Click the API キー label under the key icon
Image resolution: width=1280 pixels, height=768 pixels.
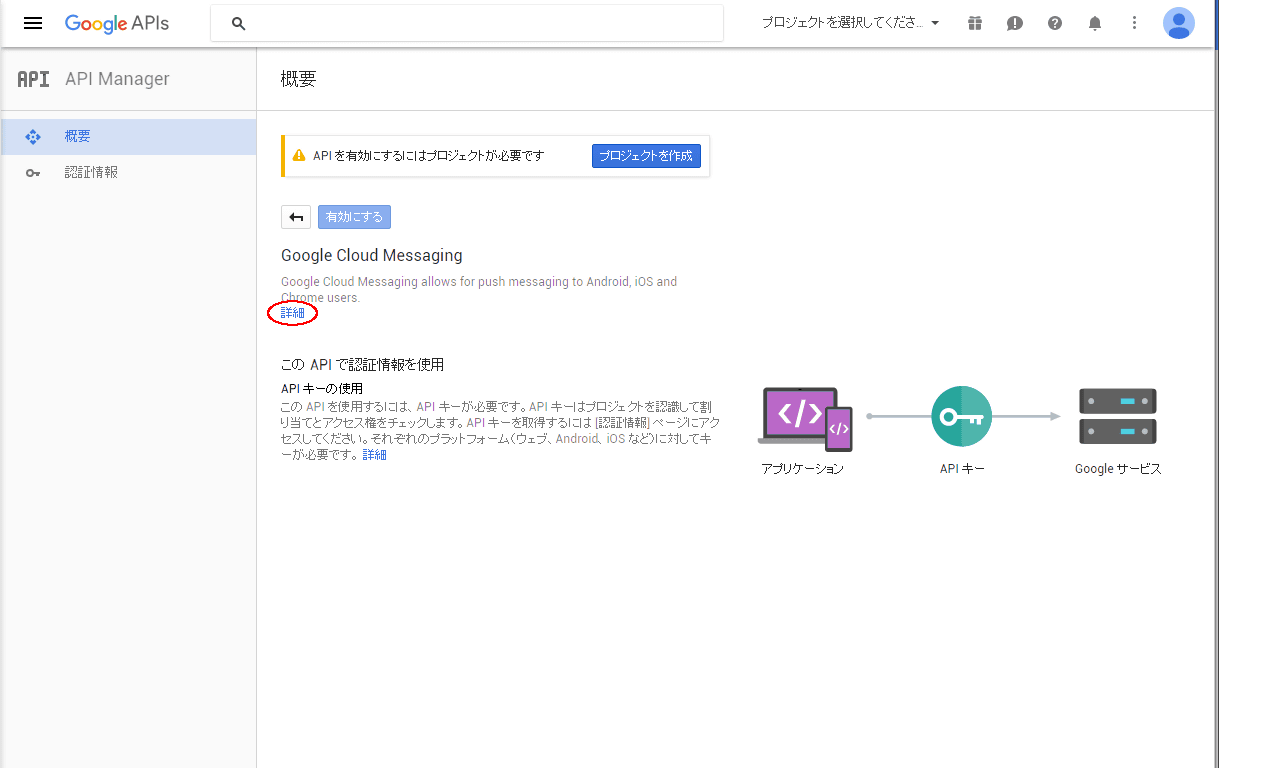pyautogui.click(x=962, y=469)
